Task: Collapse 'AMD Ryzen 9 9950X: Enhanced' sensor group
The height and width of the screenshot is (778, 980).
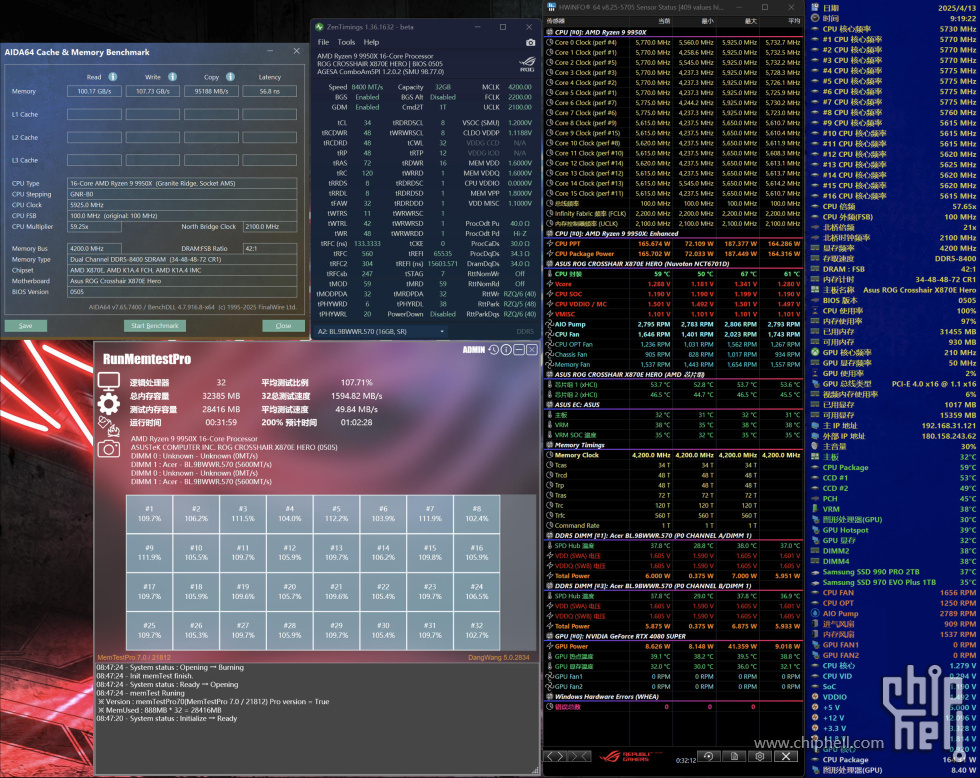Action: tap(550, 234)
